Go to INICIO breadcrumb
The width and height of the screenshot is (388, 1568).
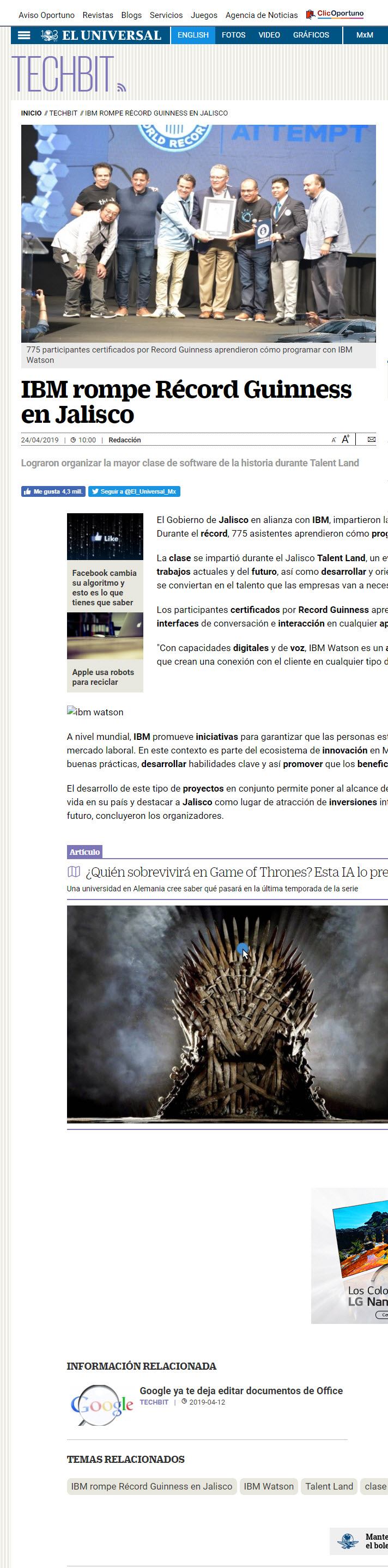pos(31,113)
